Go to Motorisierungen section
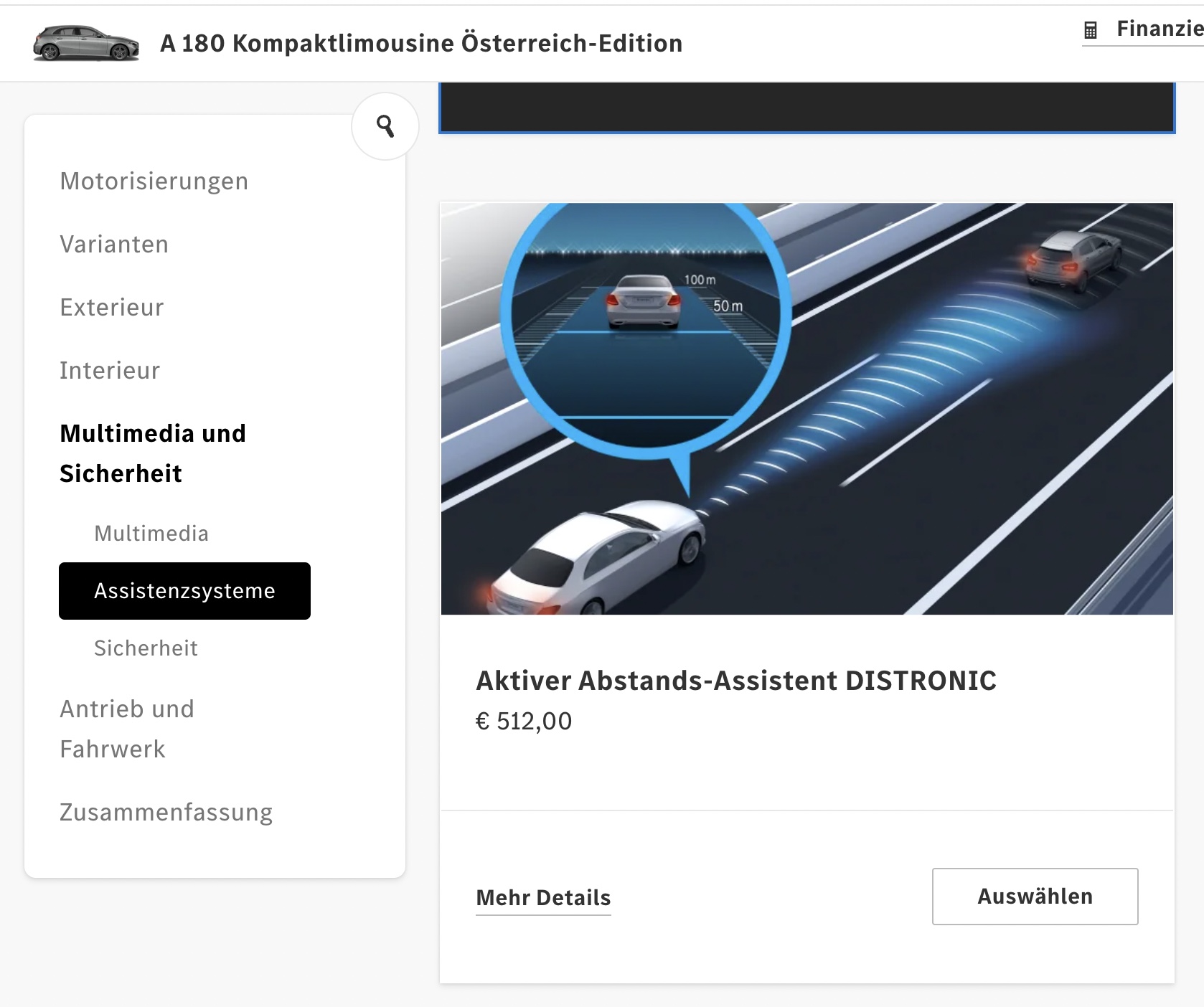The width and height of the screenshot is (1204, 1007). [154, 181]
